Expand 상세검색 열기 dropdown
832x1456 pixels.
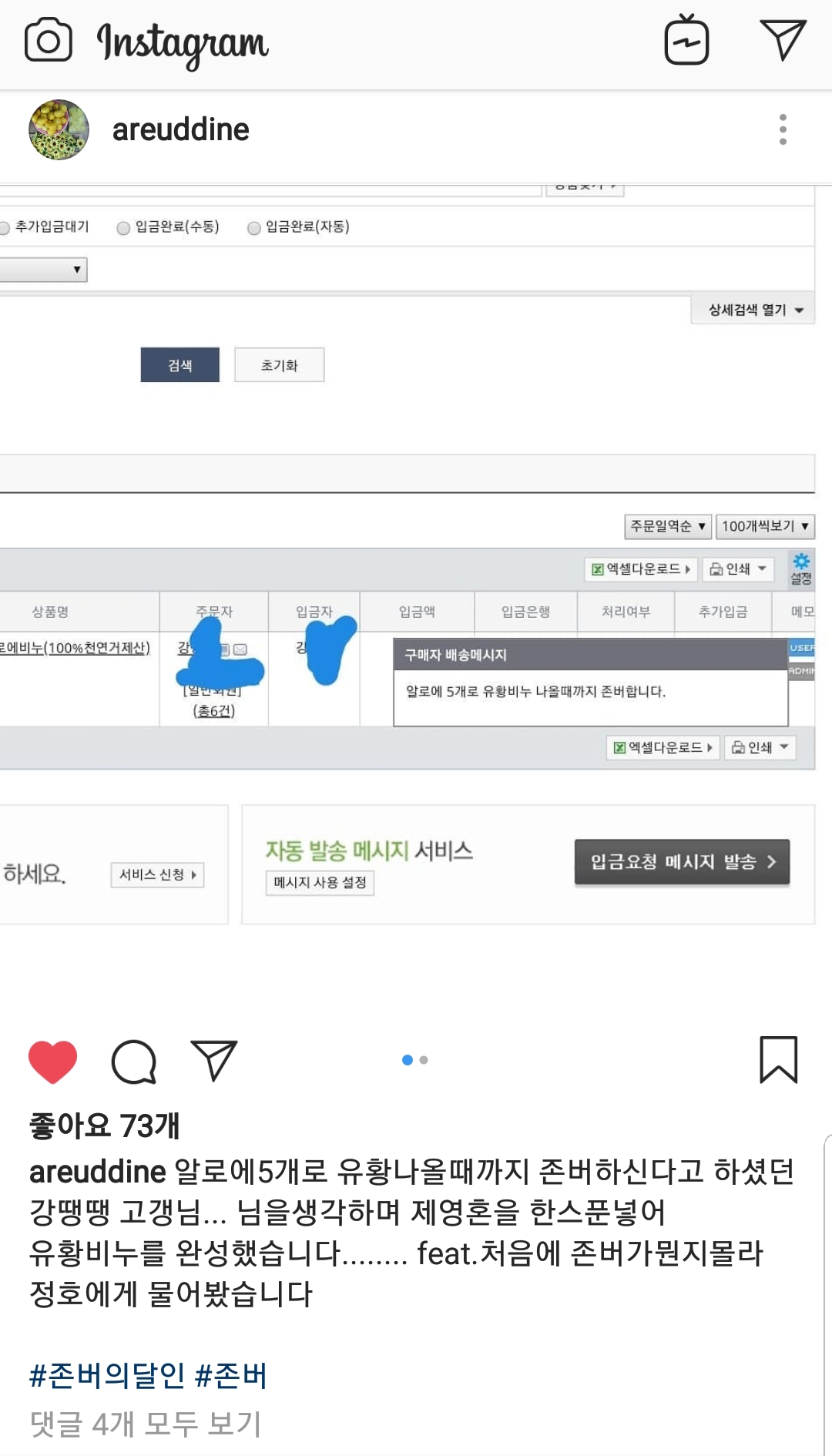point(754,310)
